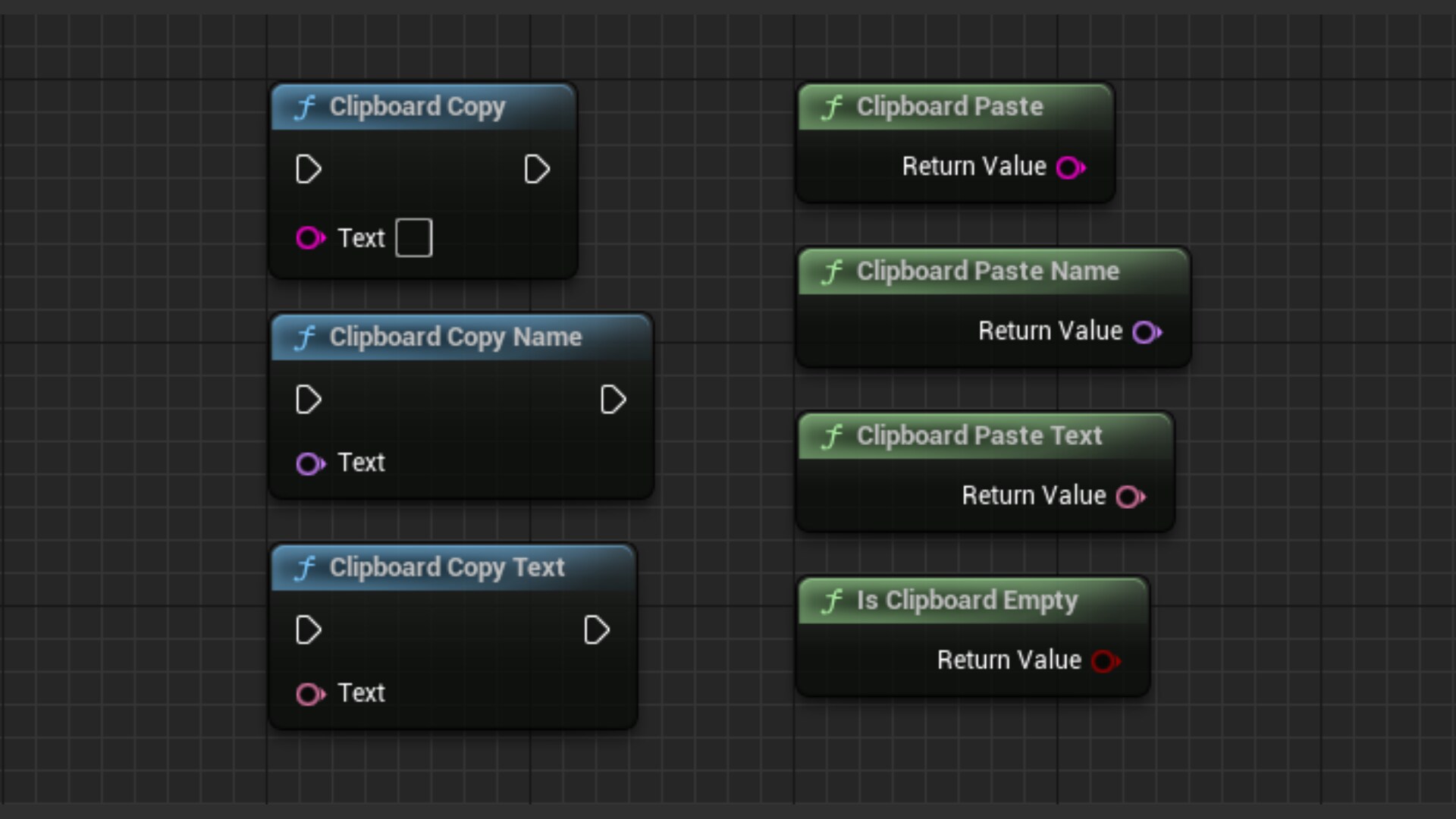Select the Text pin on Clipboard Copy Text
Screen dimensions: 1456x819
click(309, 693)
